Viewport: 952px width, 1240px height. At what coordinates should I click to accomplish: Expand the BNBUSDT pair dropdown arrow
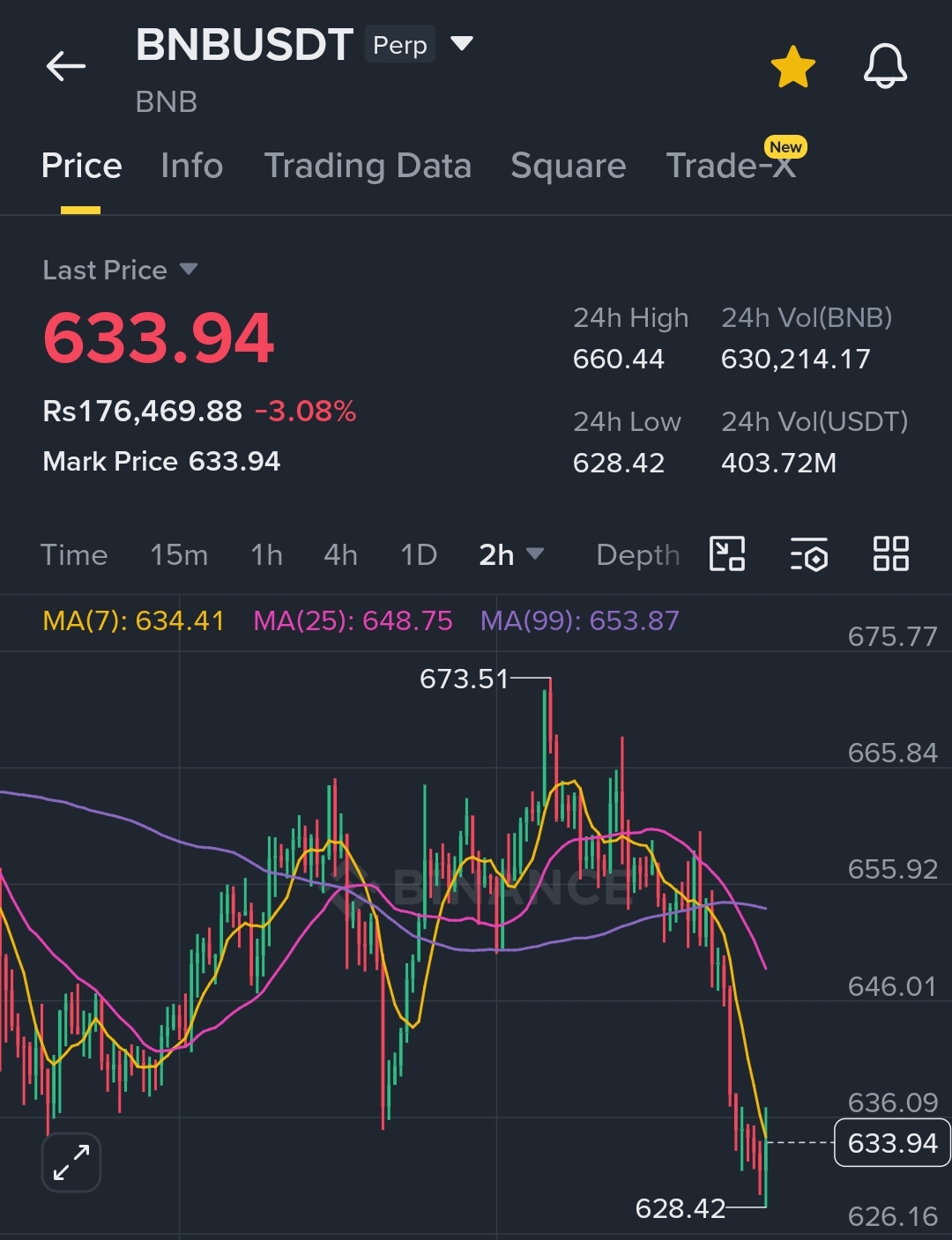pyautogui.click(x=462, y=43)
